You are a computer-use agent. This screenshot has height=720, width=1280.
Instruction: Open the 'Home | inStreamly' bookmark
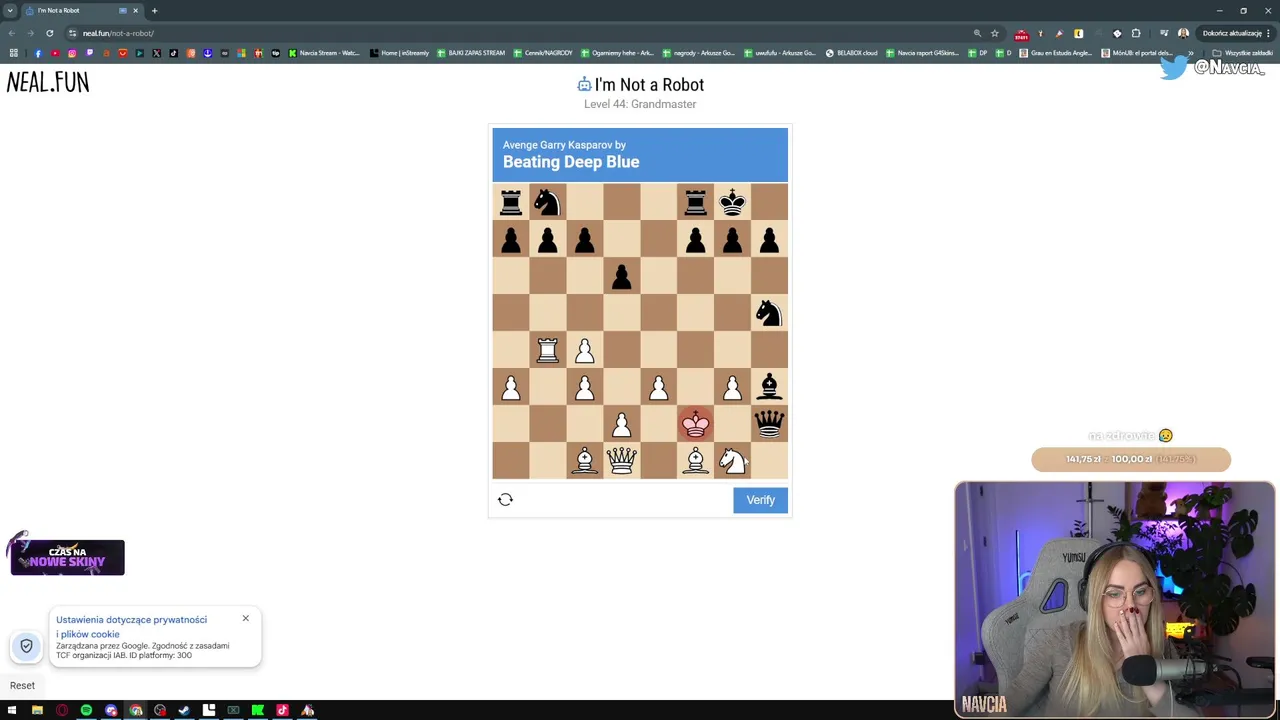pos(399,53)
